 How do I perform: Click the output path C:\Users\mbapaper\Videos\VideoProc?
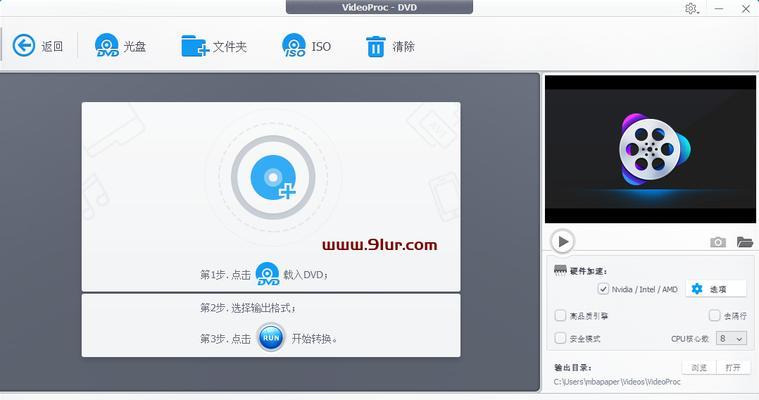tap(617, 382)
